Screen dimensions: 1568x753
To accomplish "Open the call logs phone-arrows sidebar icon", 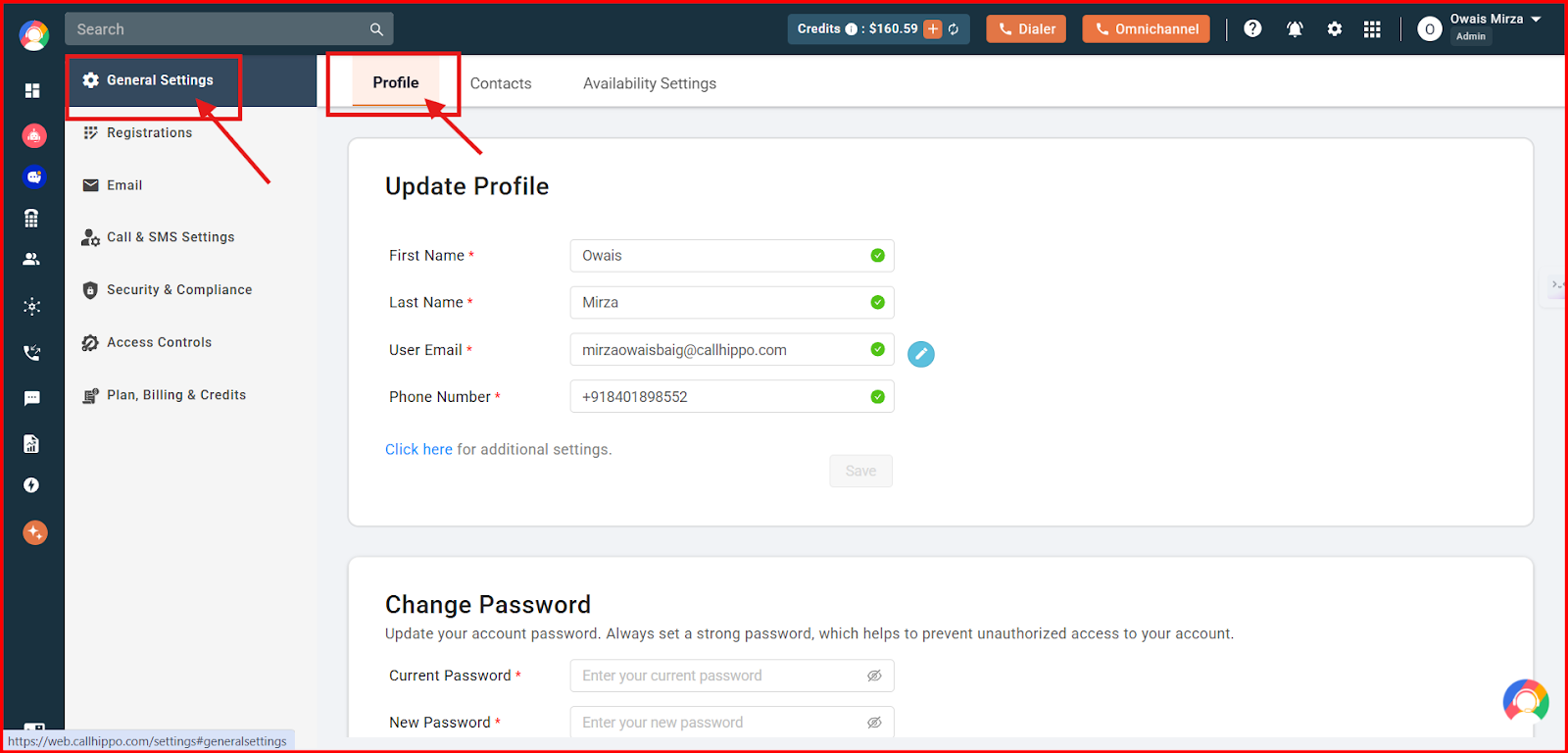I will tap(32, 352).
